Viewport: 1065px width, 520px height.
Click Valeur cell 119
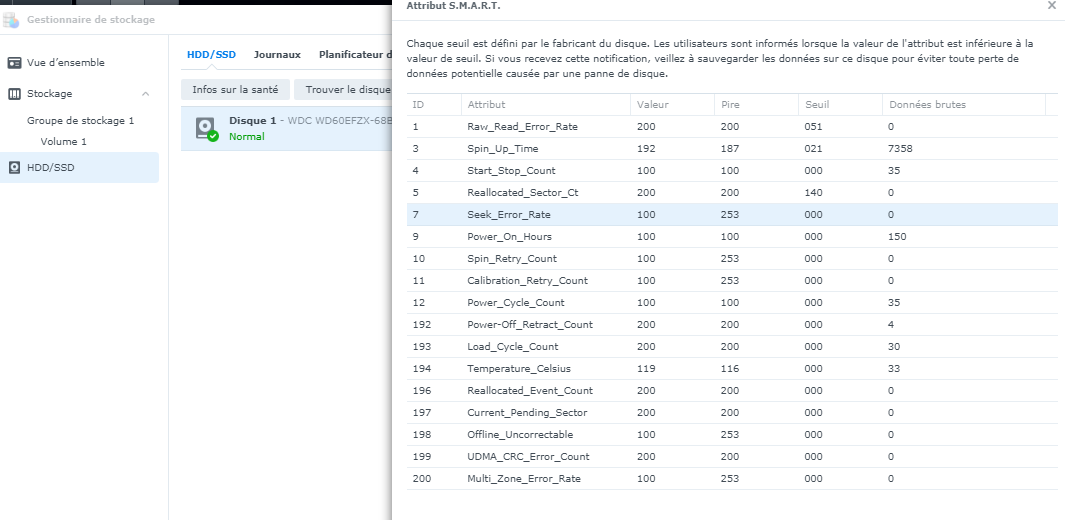point(647,369)
